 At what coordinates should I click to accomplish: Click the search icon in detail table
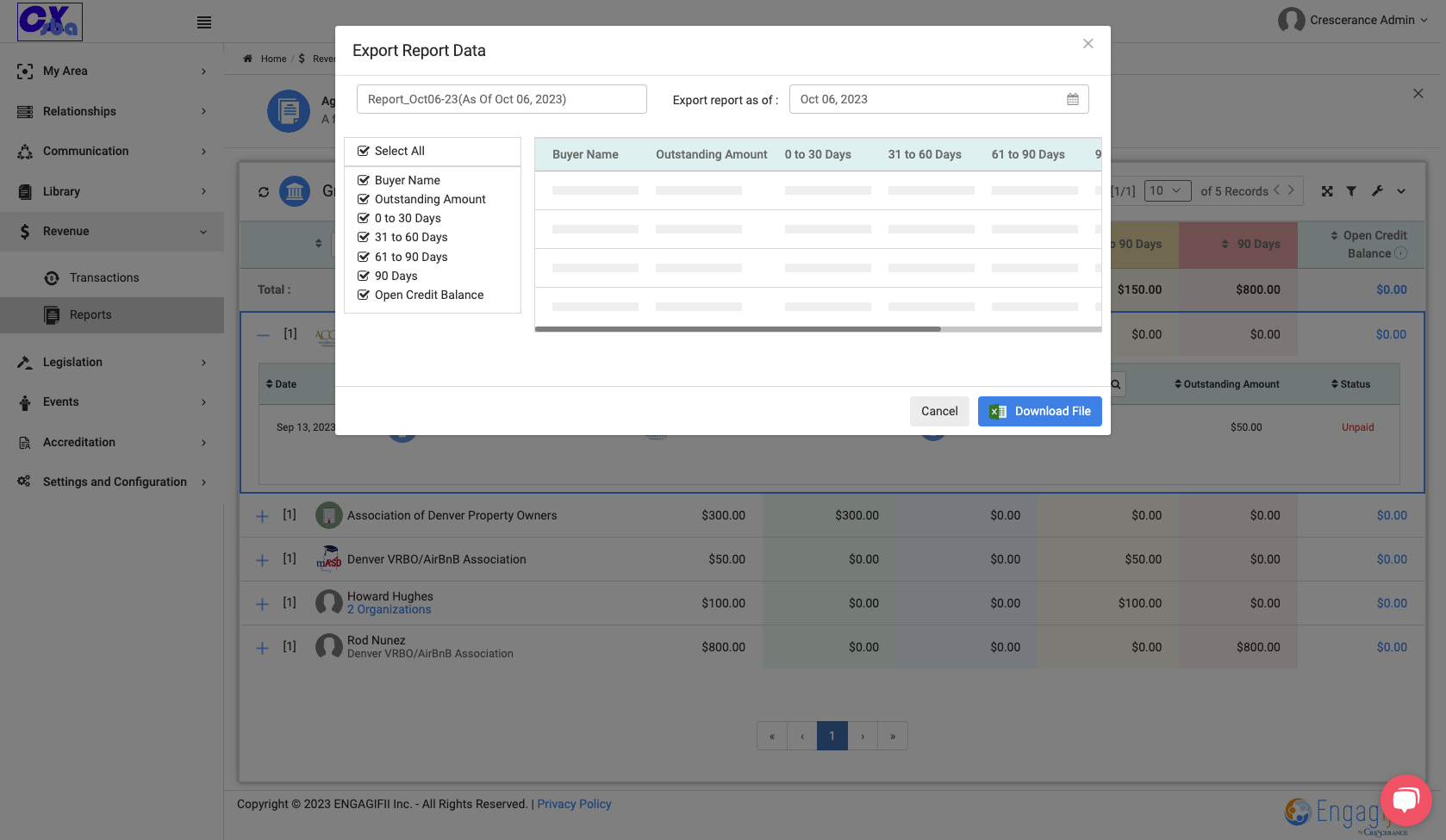click(x=1116, y=384)
